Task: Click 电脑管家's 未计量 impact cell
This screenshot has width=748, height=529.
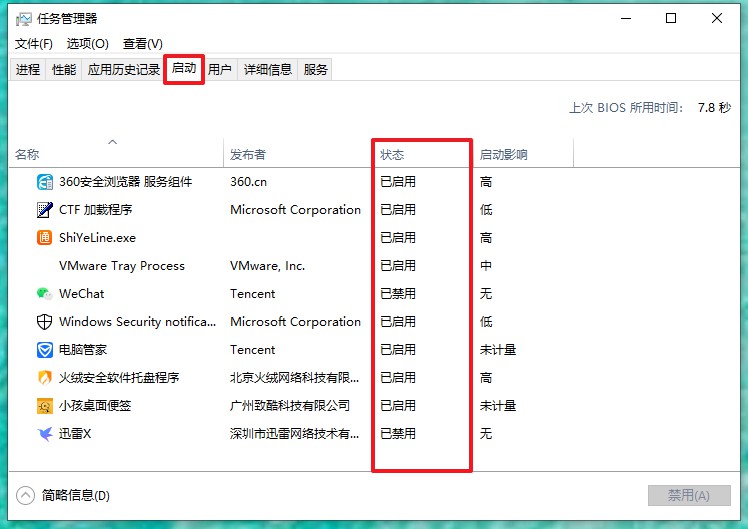Action: [498, 350]
